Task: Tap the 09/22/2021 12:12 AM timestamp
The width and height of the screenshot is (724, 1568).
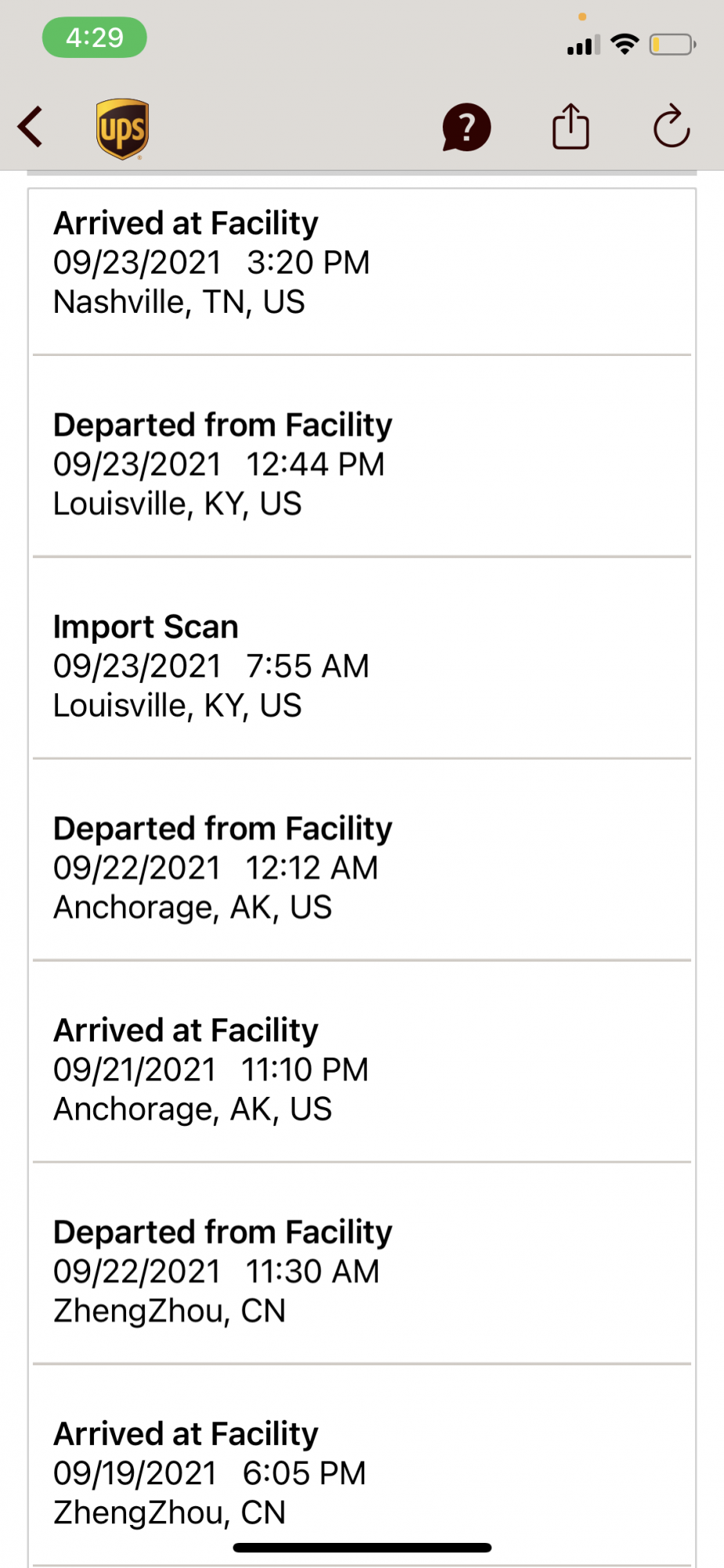Action: coord(215,868)
